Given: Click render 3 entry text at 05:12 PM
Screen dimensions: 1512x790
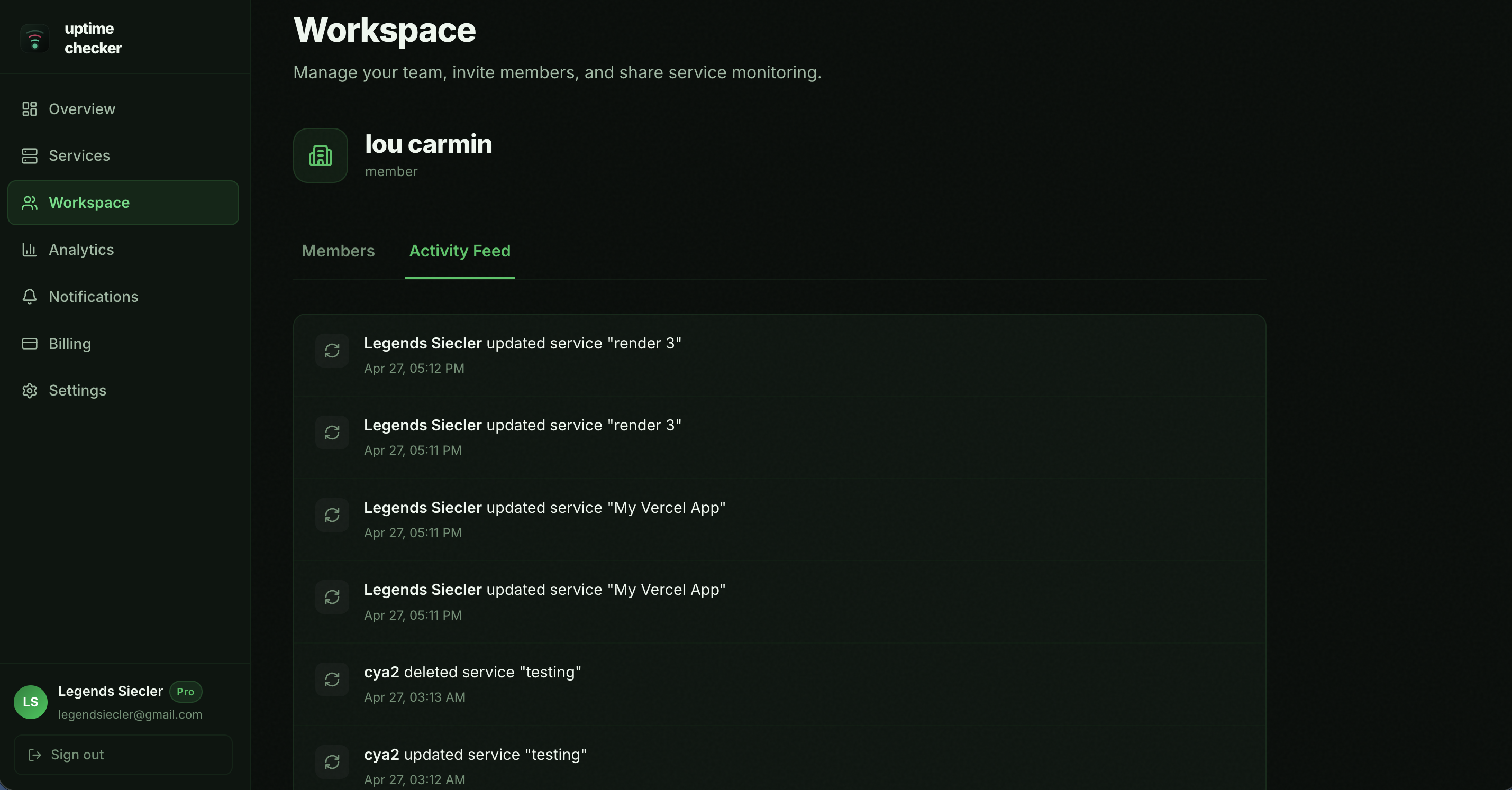Looking at the screenshot, I should click(x=522, y=343).
